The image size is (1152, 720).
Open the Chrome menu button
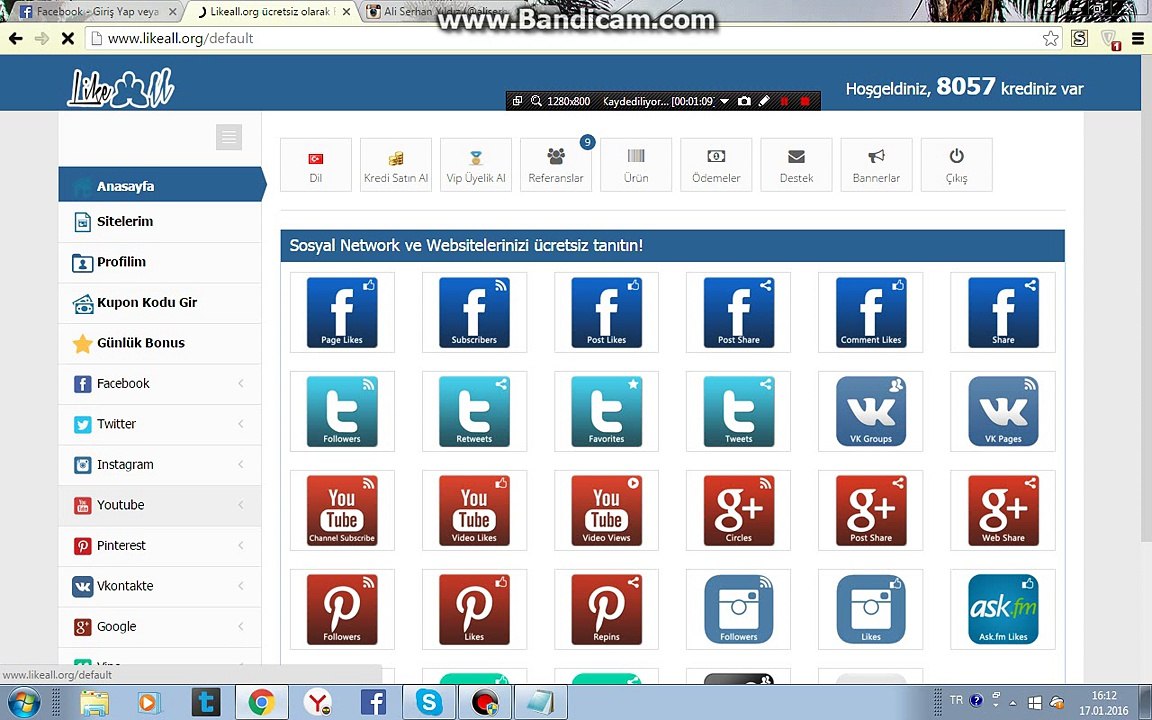pyautogui.click(x=1137, y=38)
